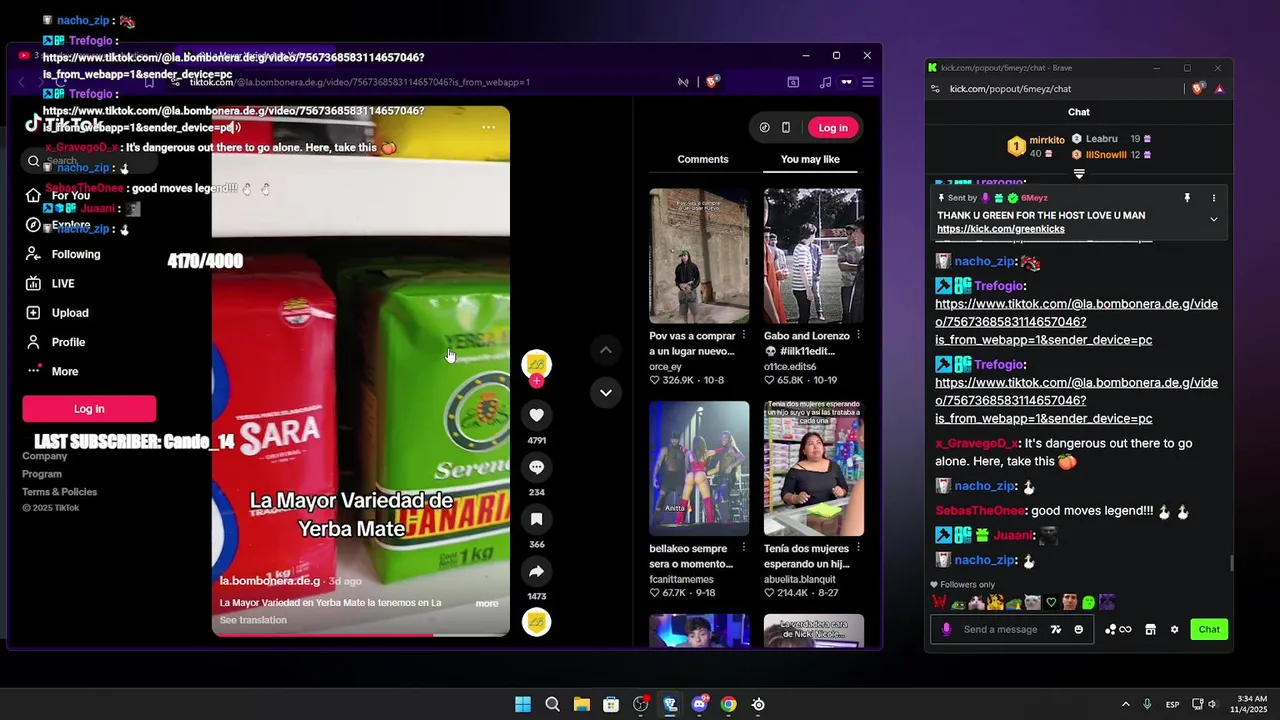Viewport: 1280px width, 720px height.
Task: Open Brave Shields icon in TikTok window
Action: [712, 82]
